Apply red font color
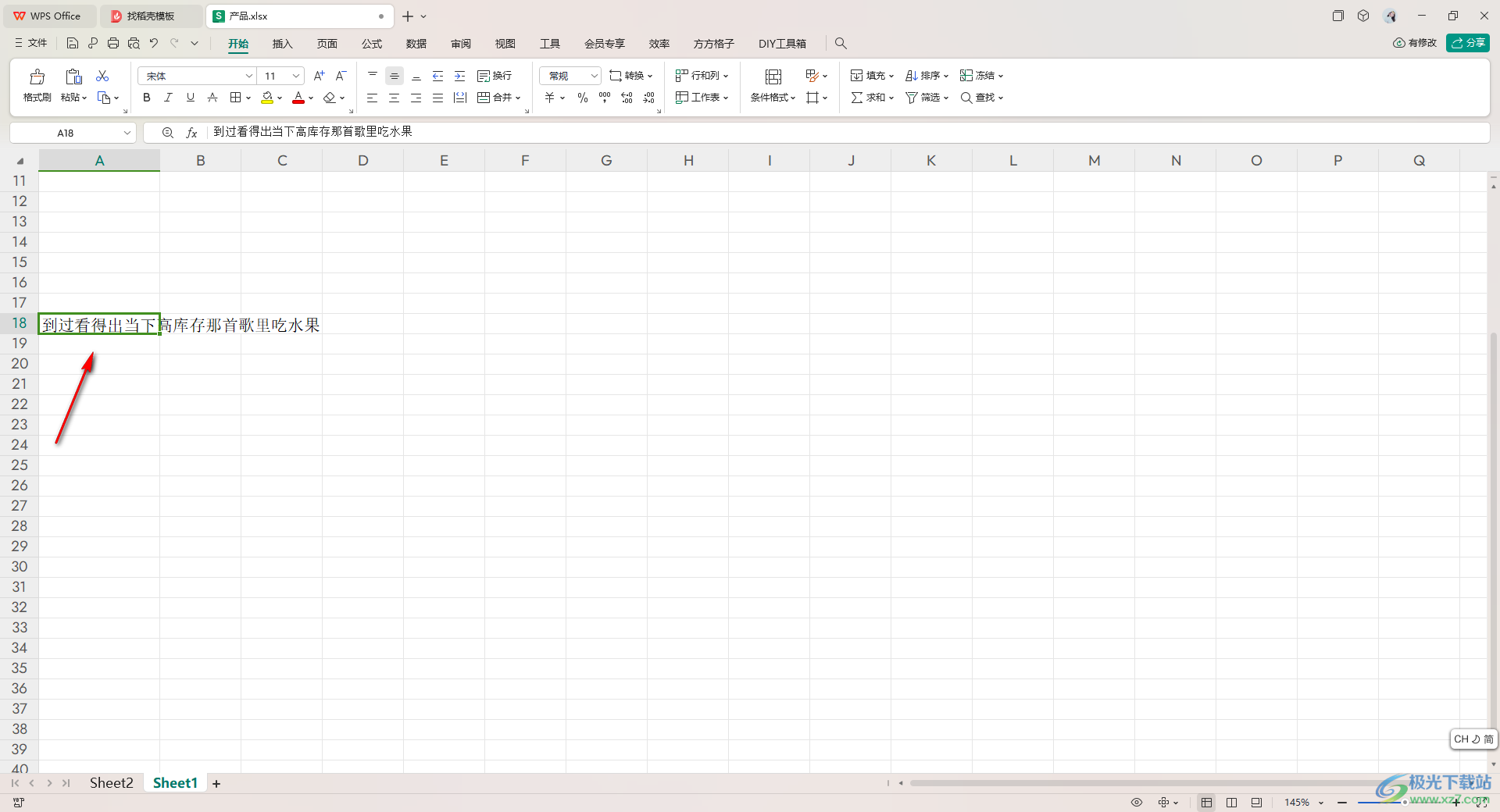This screenshot has height=812, width=1500. 298,98
